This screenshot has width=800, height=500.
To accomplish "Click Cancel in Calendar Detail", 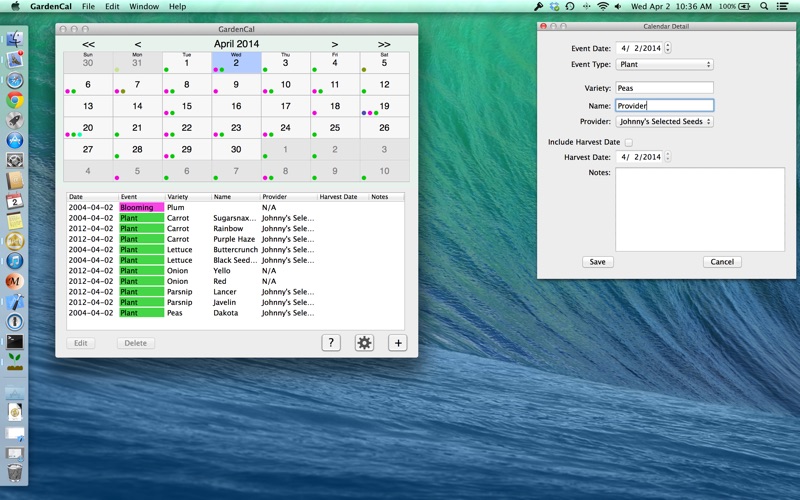I will pos(722,262).
